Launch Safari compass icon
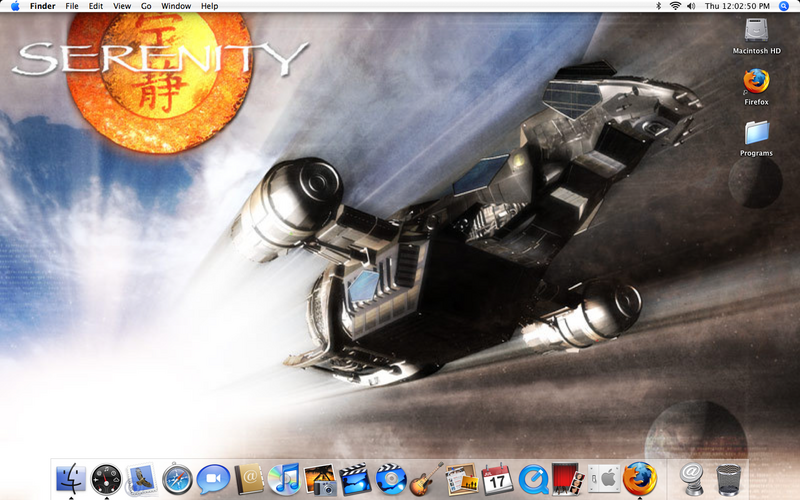Image resolution: width=800 pixels, height=500 pixels. (177, 479)
